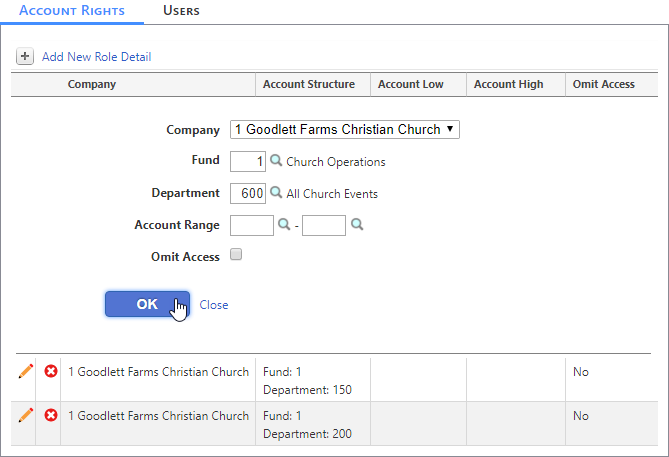Delete the Department 200 row
The image size is (669, 457).
tap(51, 415)
